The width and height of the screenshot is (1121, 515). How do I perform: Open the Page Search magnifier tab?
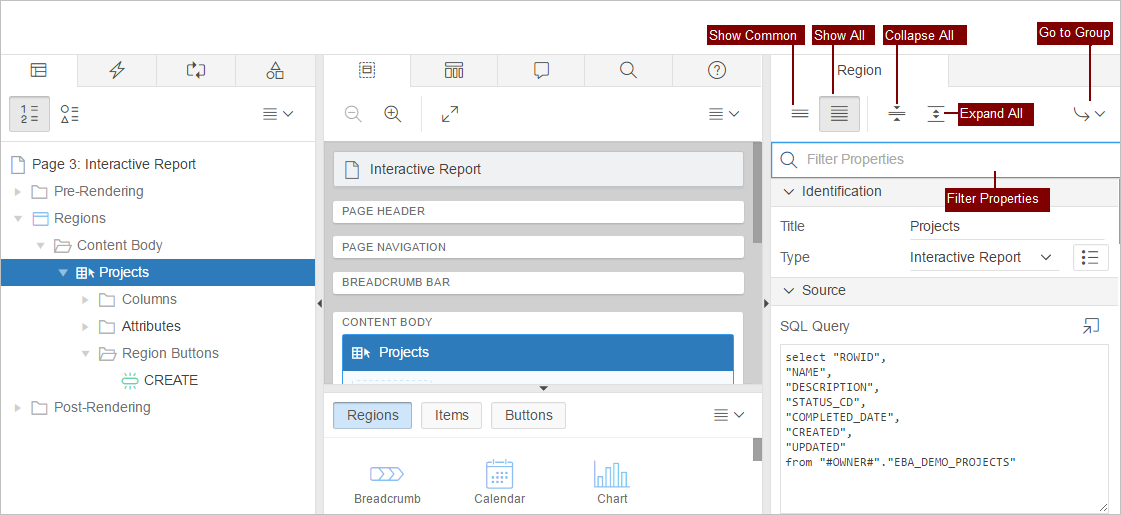click(628, 70)
